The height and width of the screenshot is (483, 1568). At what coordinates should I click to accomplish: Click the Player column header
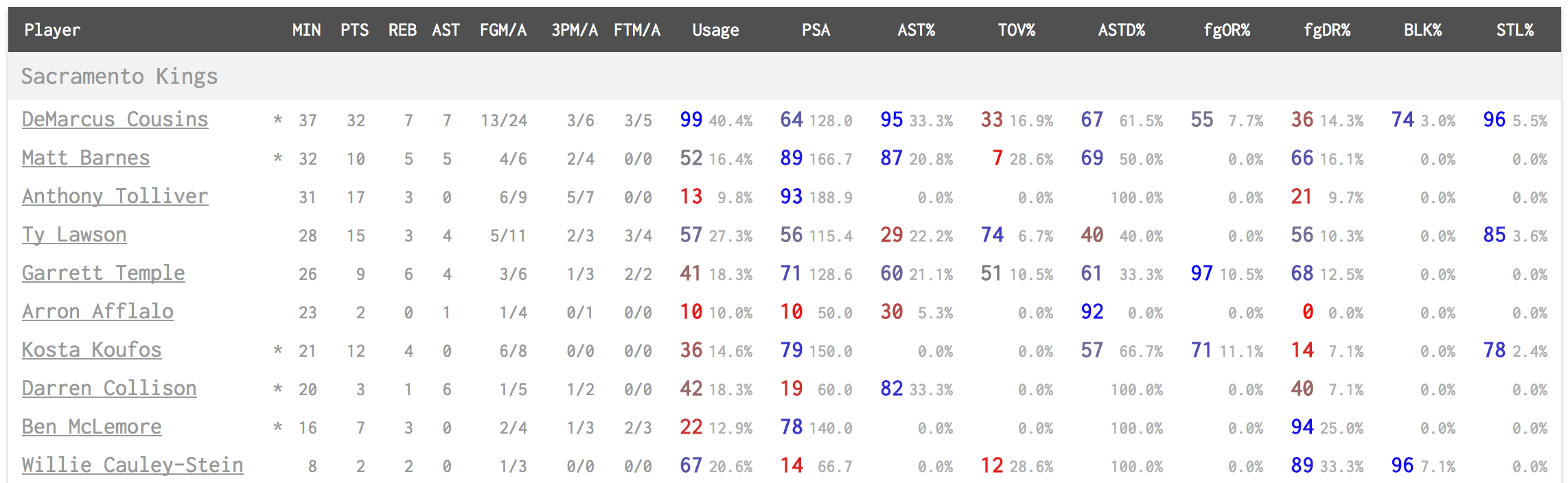point(52,30)
